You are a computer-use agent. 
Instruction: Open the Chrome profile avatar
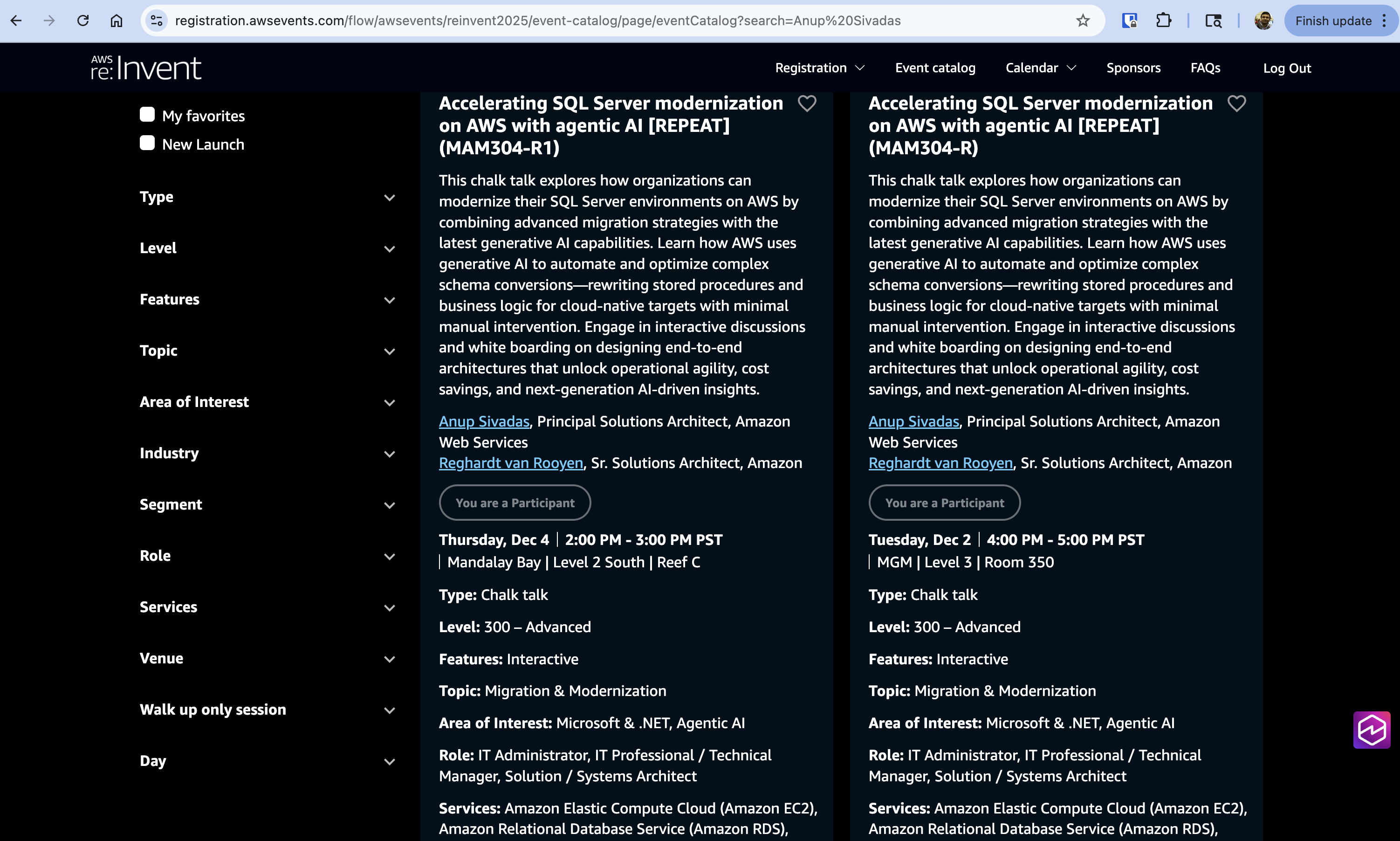click(1263, 21)
